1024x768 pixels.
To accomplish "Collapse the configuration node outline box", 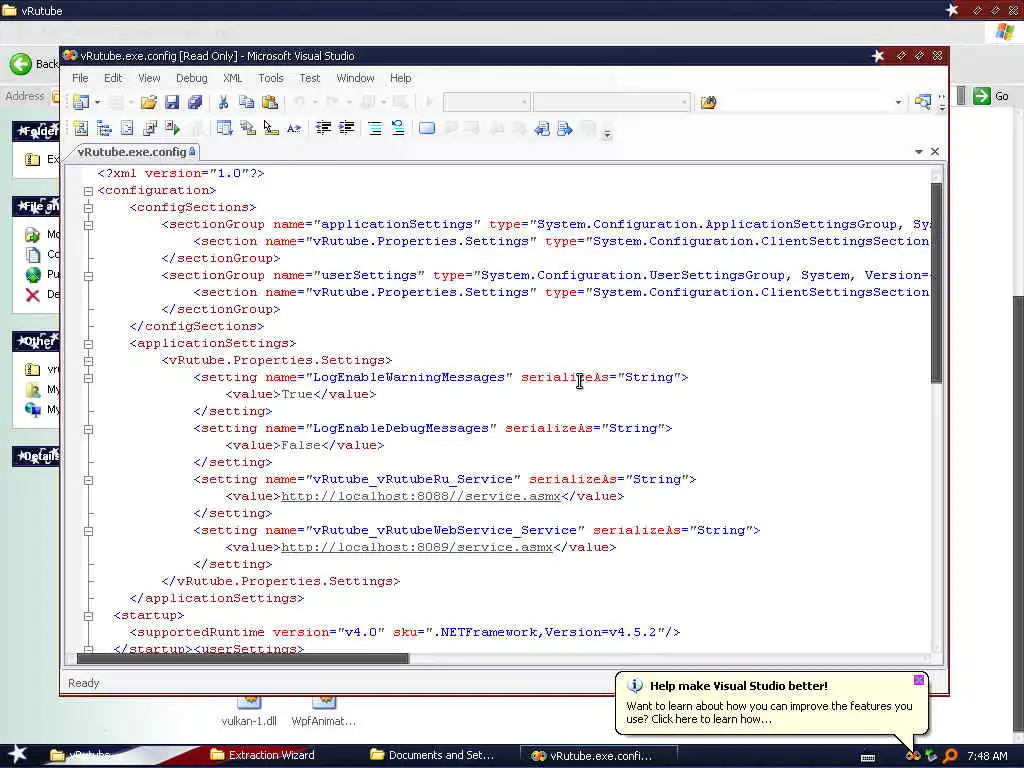I will (88, 191).
